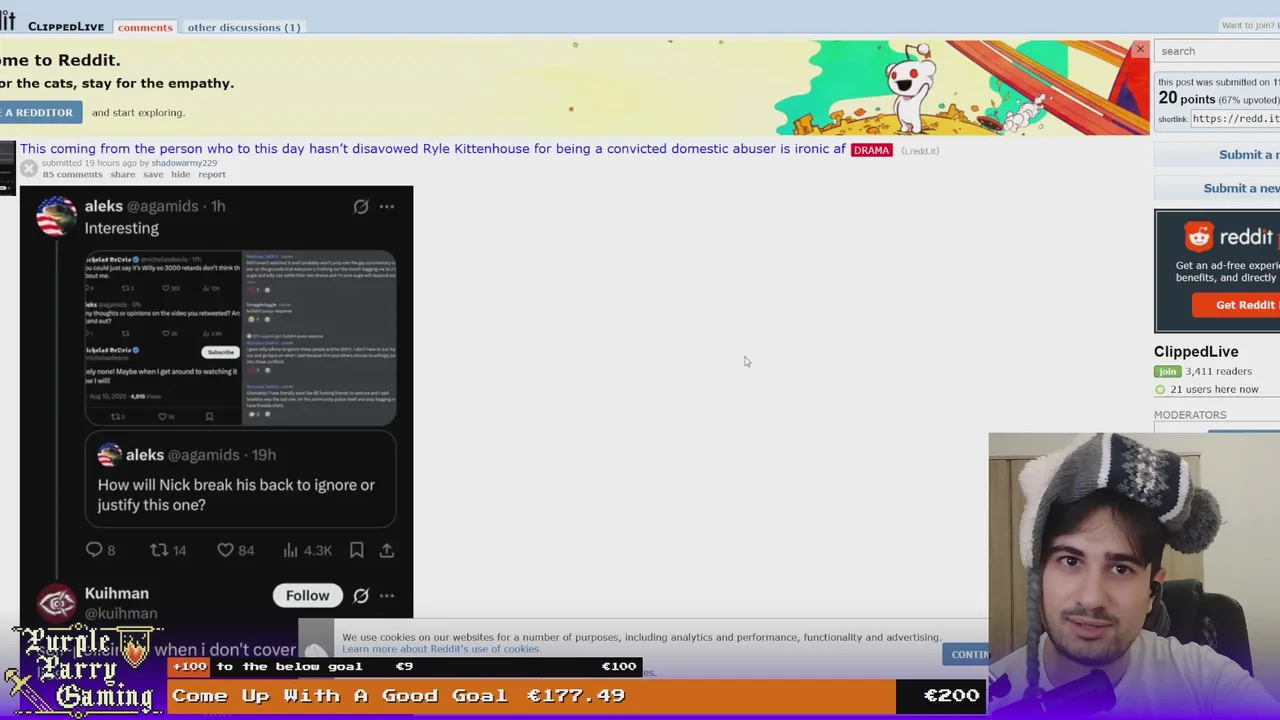Viewport: 1280px width, 720px height.
Task: Click the shortlink URL field
Action: coord(1235,119)
